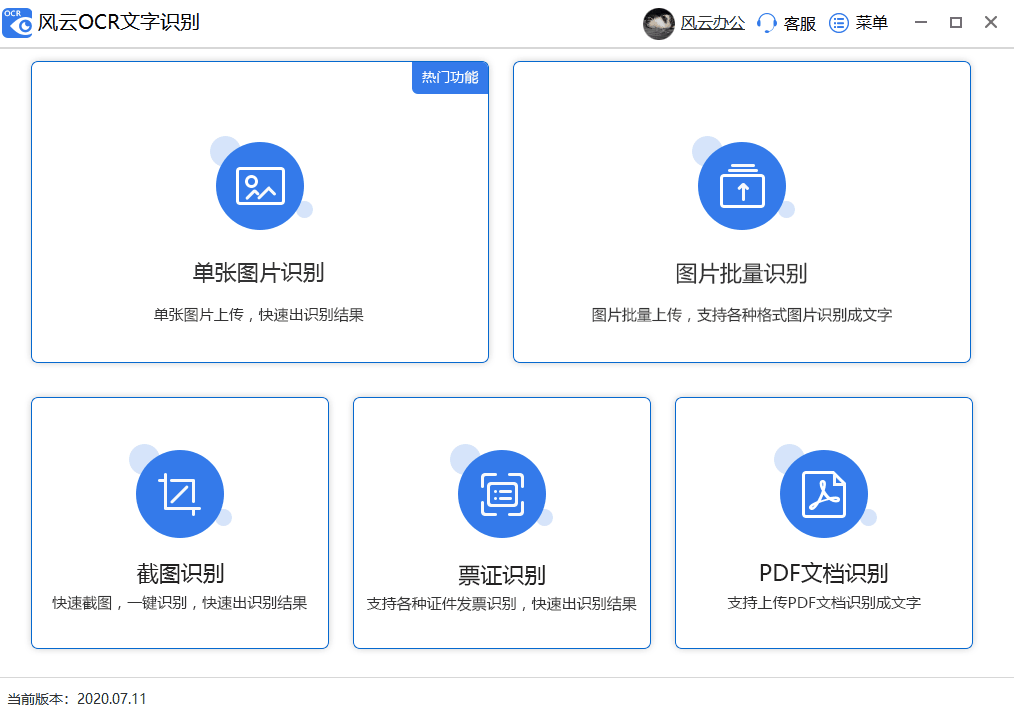Click the ticket and ID scan icon
The width and height of the screenshot is (1014, 716).
click(x=502, y=494)
